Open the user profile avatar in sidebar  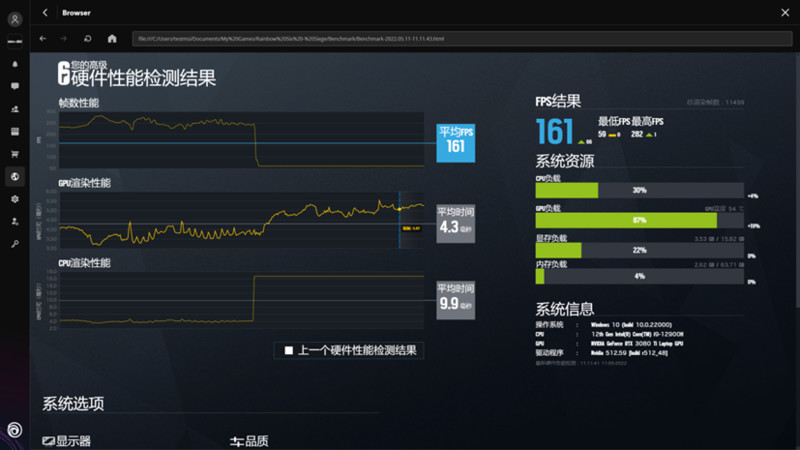15,19
